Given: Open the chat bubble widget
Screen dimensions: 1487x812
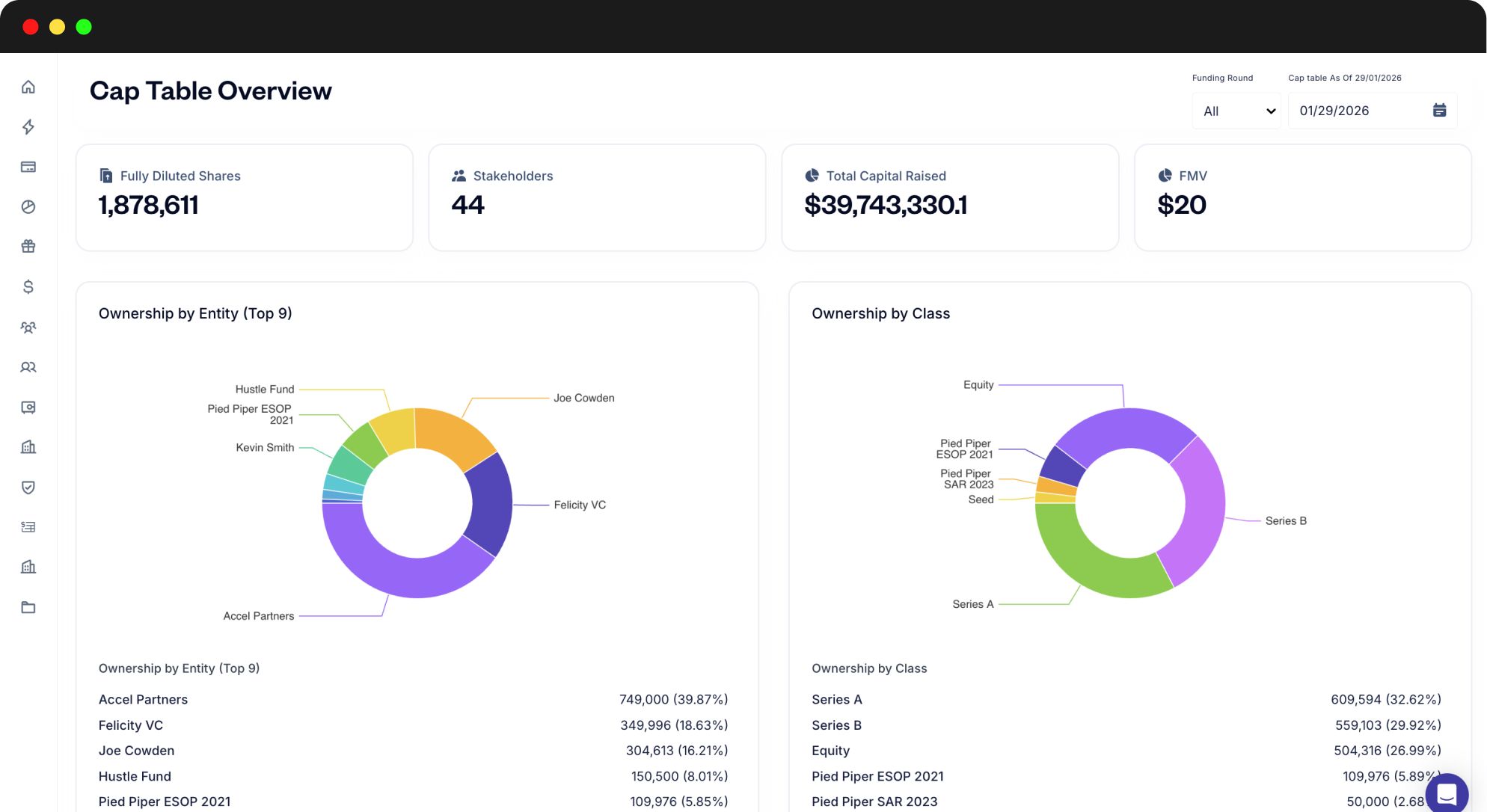Looking at the screenshot, I should pyautogui.click(x=1446, y=793).
